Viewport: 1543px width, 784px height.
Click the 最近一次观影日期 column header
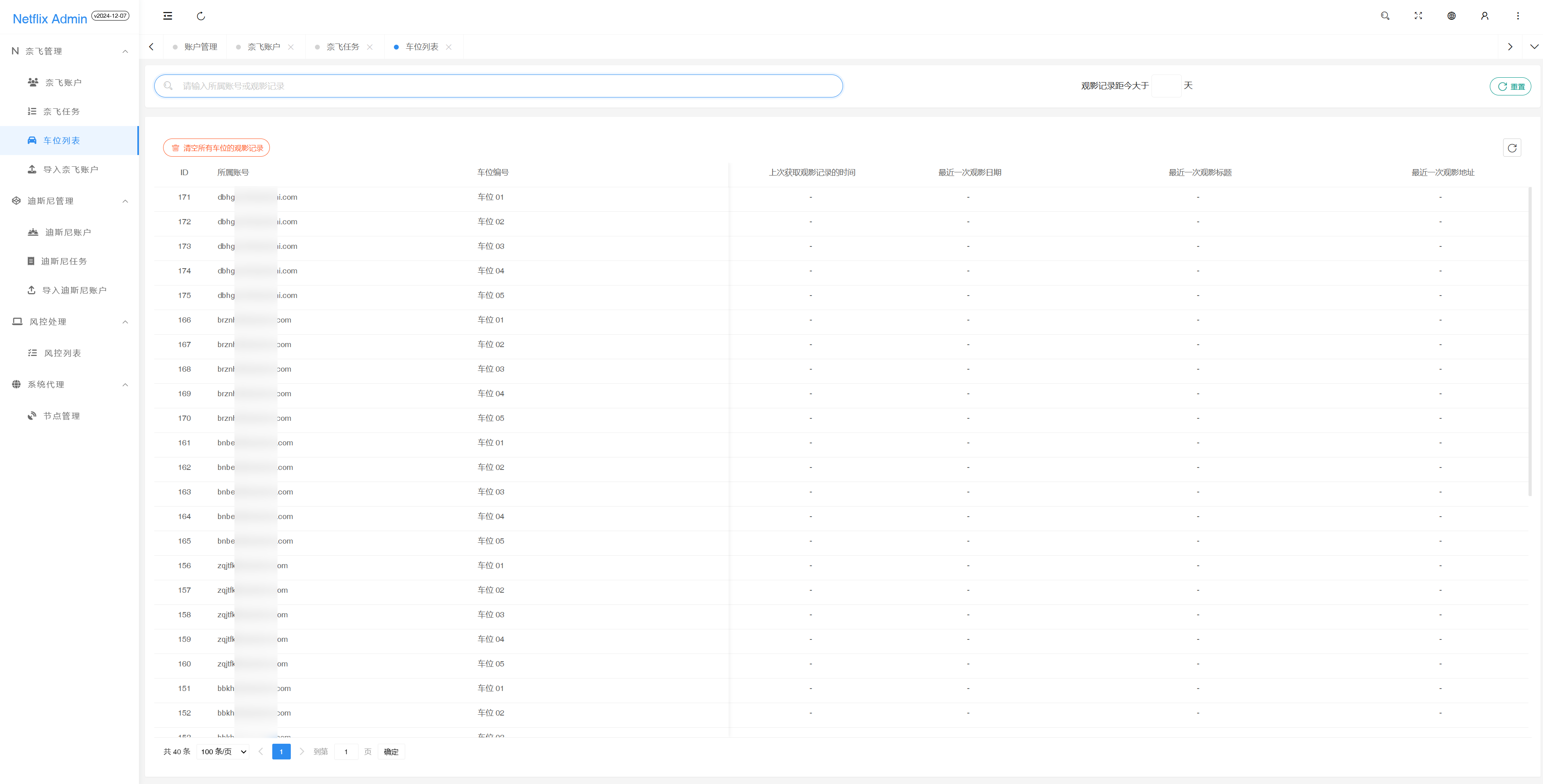969,172
